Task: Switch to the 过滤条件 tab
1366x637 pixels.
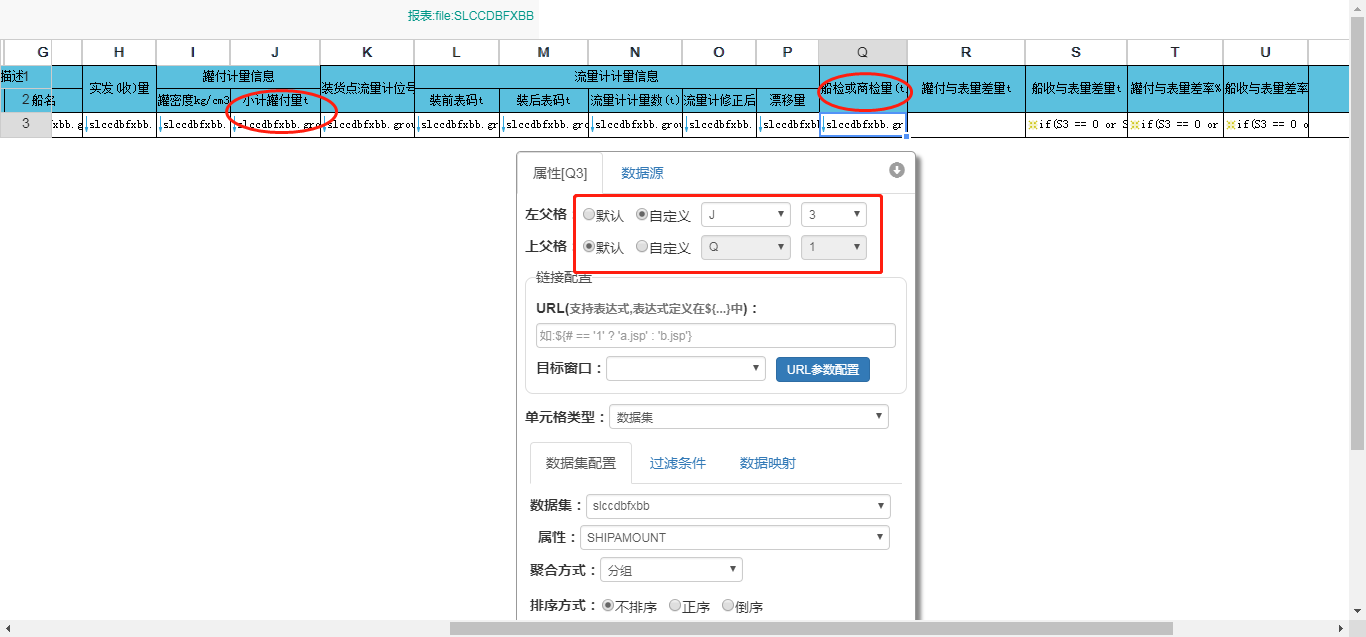Action: coord(678,462)
